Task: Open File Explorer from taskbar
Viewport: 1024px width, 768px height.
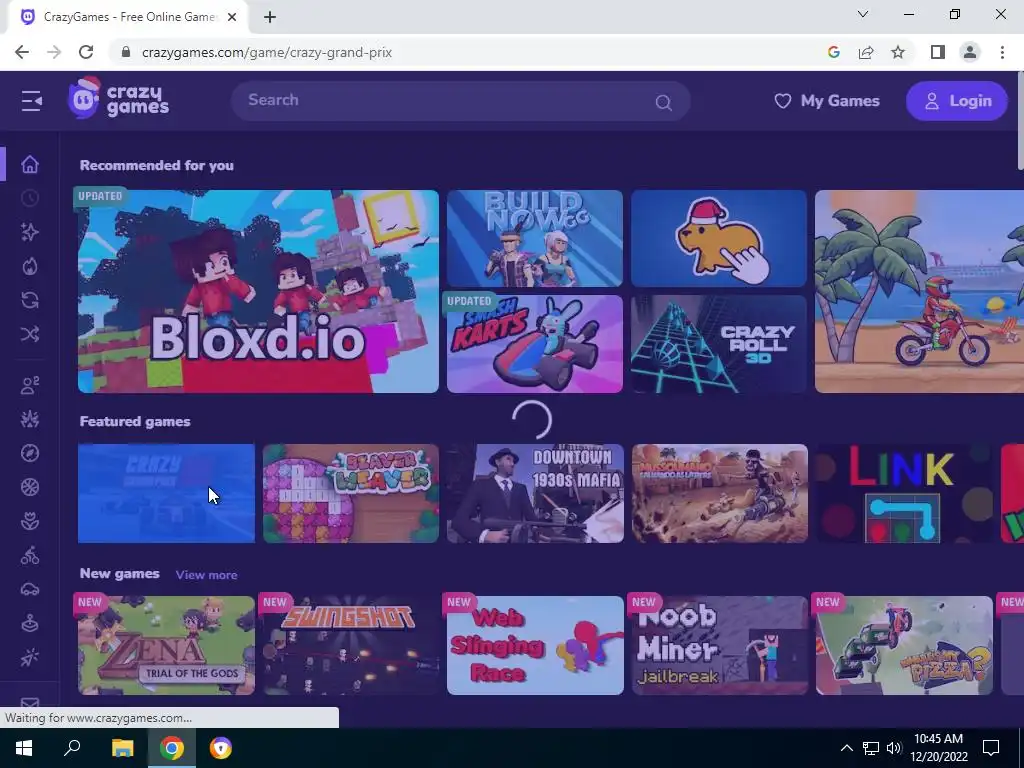Action: click(x=122, y=748)
